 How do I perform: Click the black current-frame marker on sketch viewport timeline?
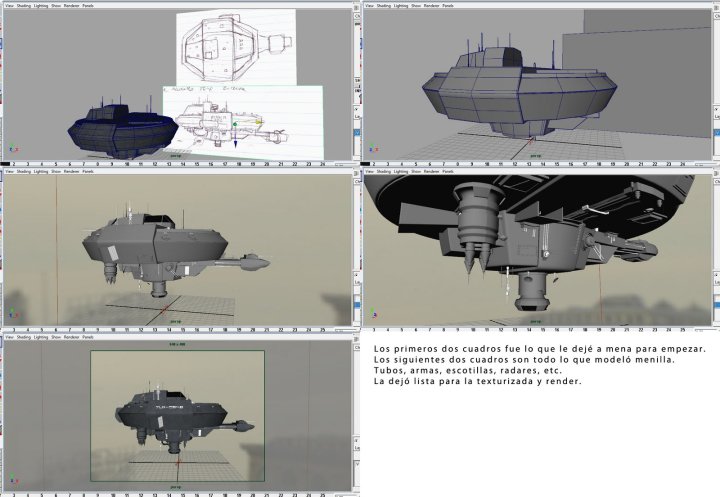point(5,162)
